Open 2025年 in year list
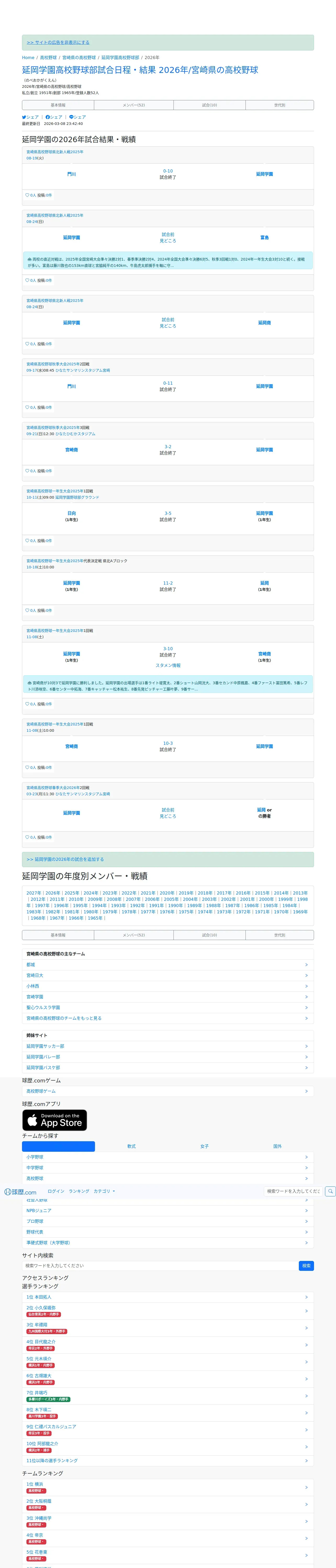 coord(72,893)
